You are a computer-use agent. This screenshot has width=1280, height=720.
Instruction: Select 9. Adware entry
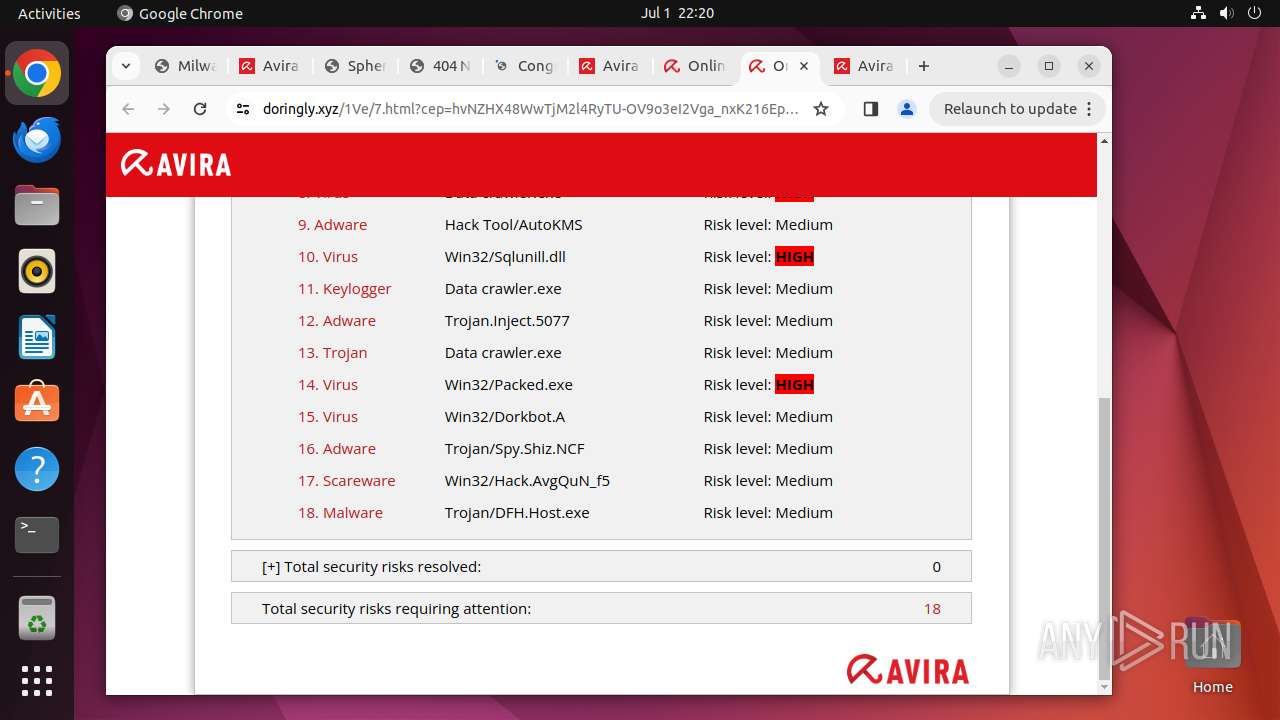point(332,224)
